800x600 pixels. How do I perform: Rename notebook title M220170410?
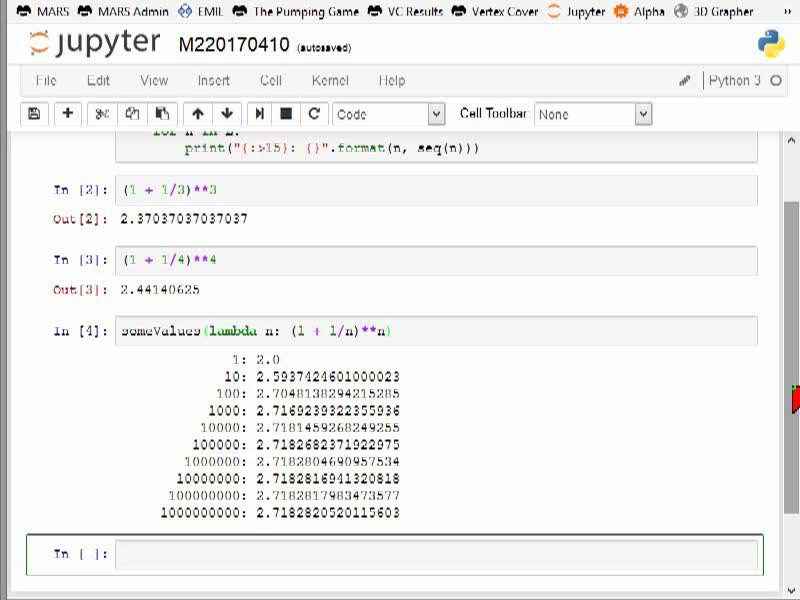pyautogui.click(x=234, y=45)
